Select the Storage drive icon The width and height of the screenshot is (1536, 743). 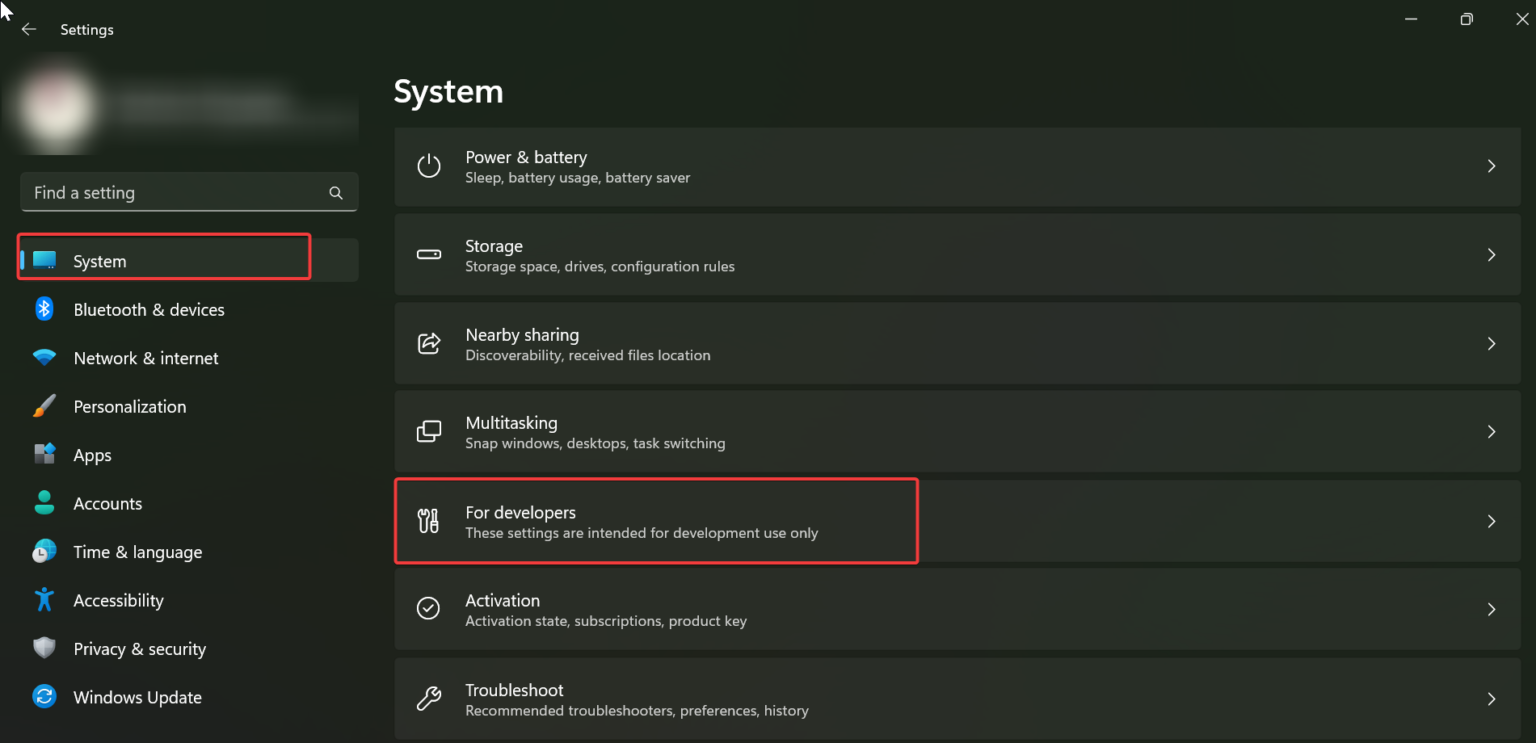[x=429, y=255]
